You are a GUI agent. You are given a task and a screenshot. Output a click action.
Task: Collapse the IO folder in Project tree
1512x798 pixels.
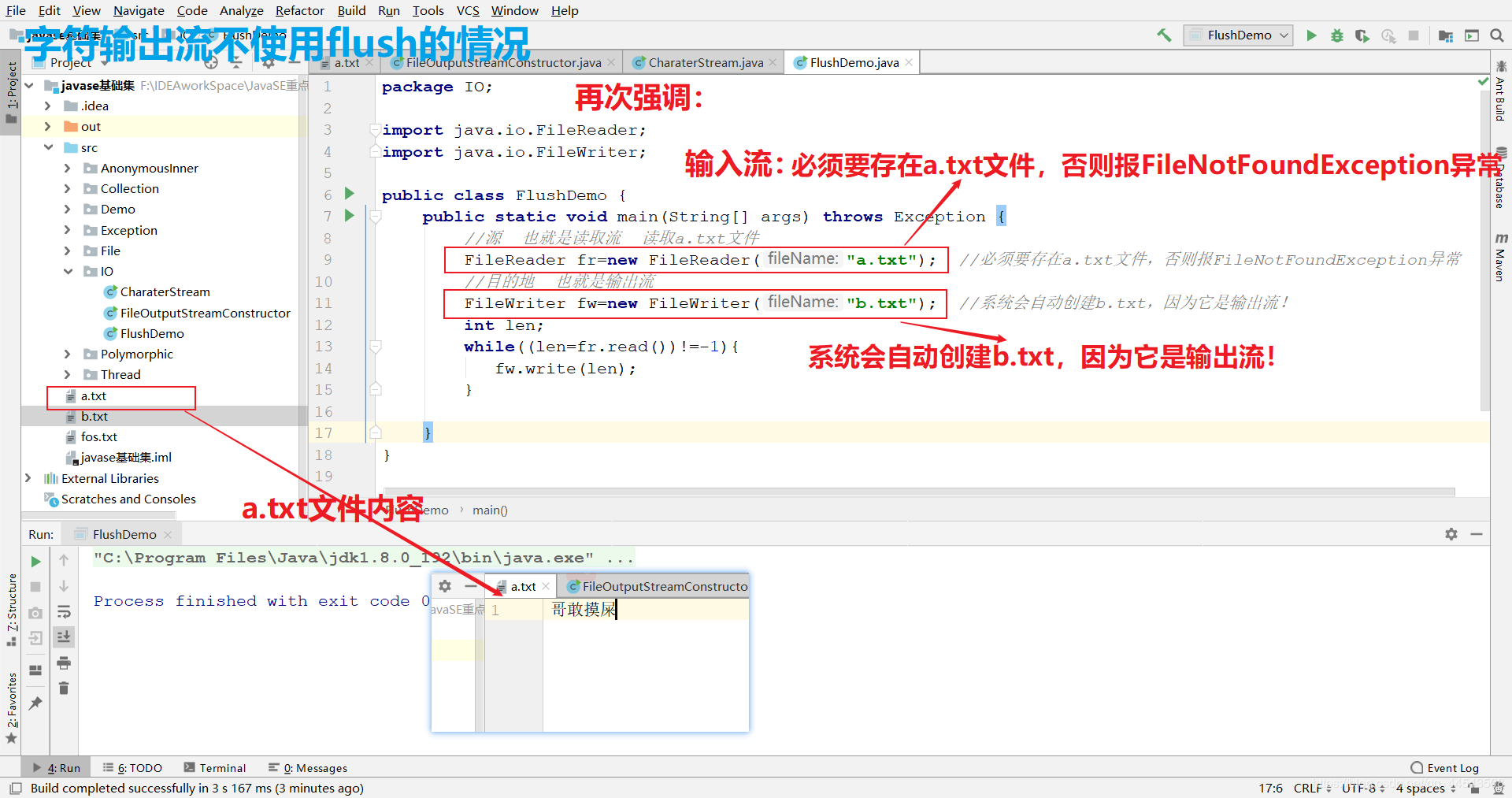(x=69, y=271)
